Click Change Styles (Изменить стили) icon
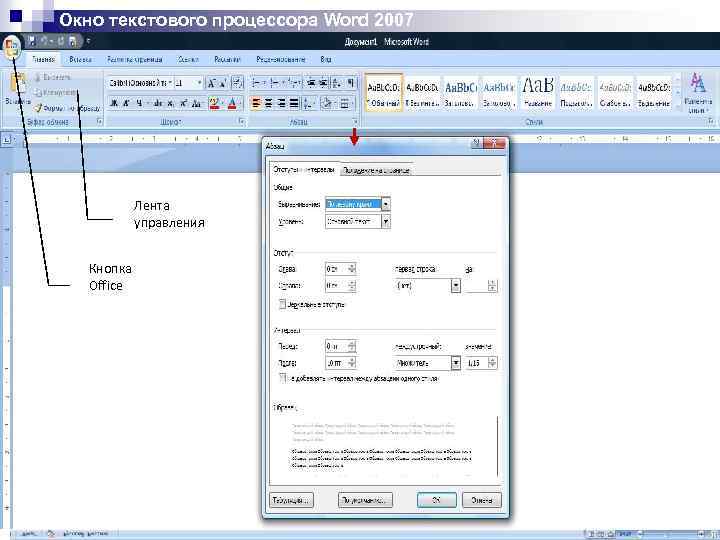Screen dimensions: 720x540 pyautogui.click(x=698, y=93)
